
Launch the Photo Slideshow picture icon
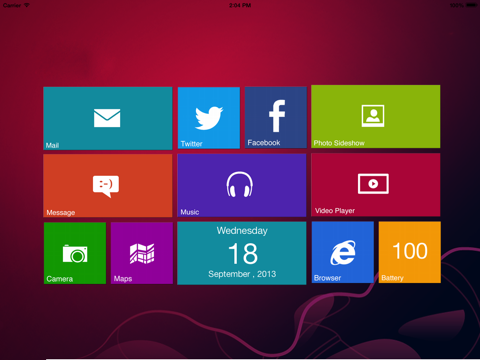373,116
